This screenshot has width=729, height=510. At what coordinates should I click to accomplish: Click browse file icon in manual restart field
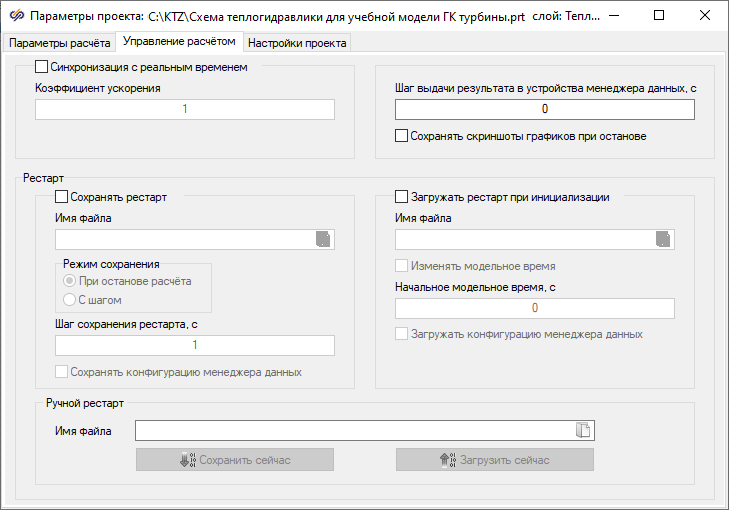584,431
